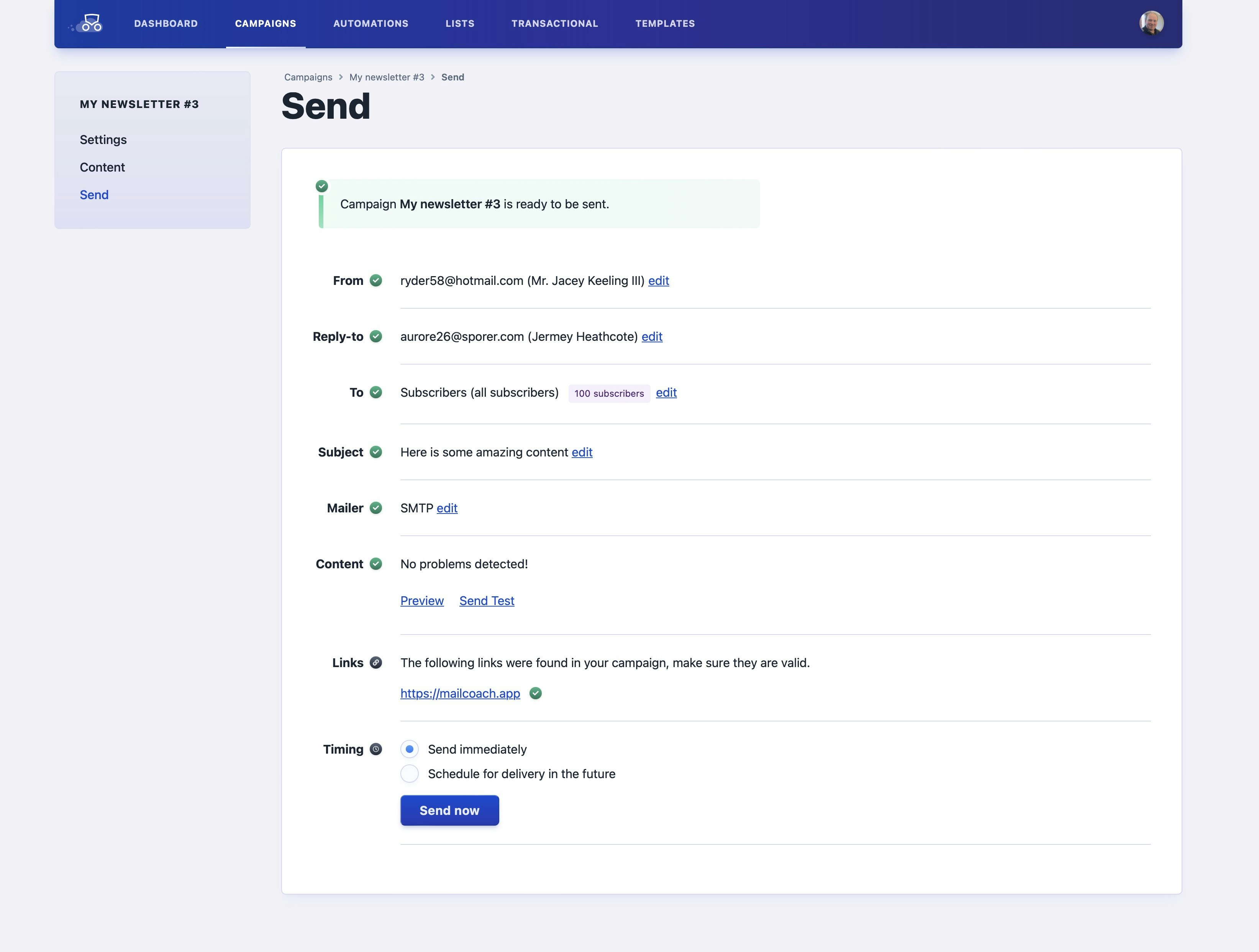This screenshot has width=1259, height=952.
Task: Click the chevron after Campaigns breadcrumb
Action: pyautogui.click(x=341, y=77)
